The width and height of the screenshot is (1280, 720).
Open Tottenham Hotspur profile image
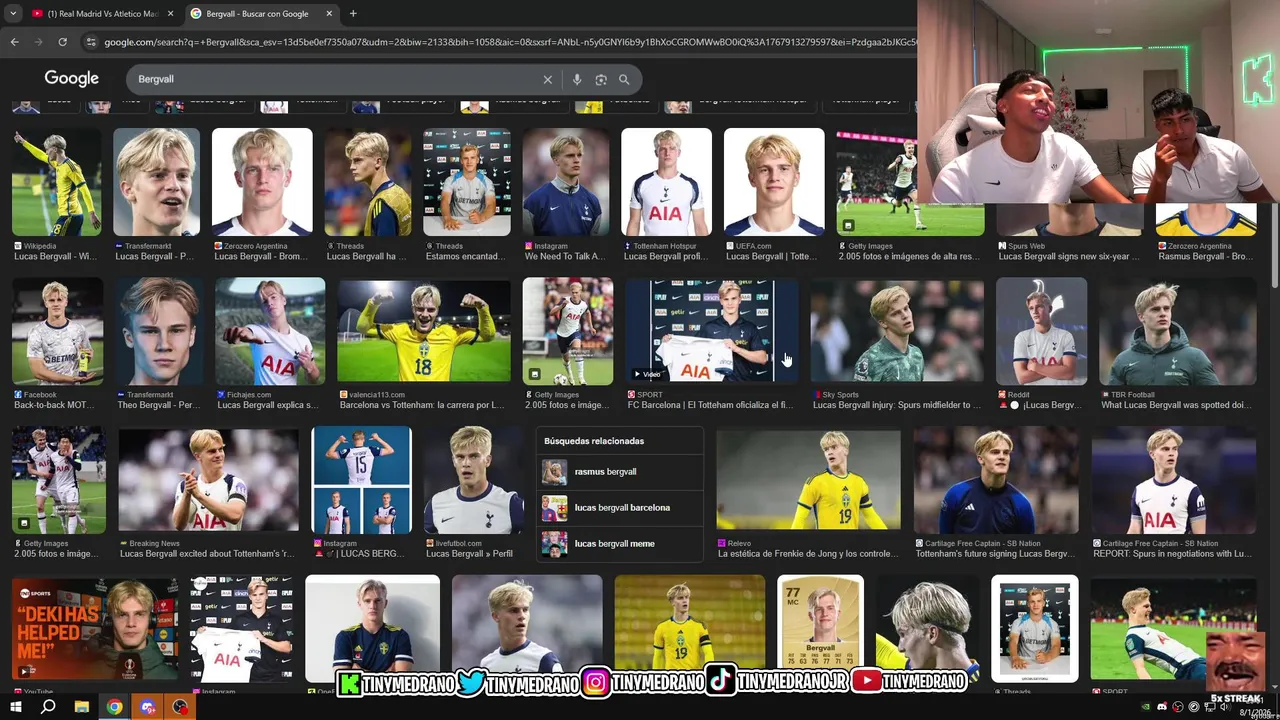pyautogui.click(x=666, y=182)
